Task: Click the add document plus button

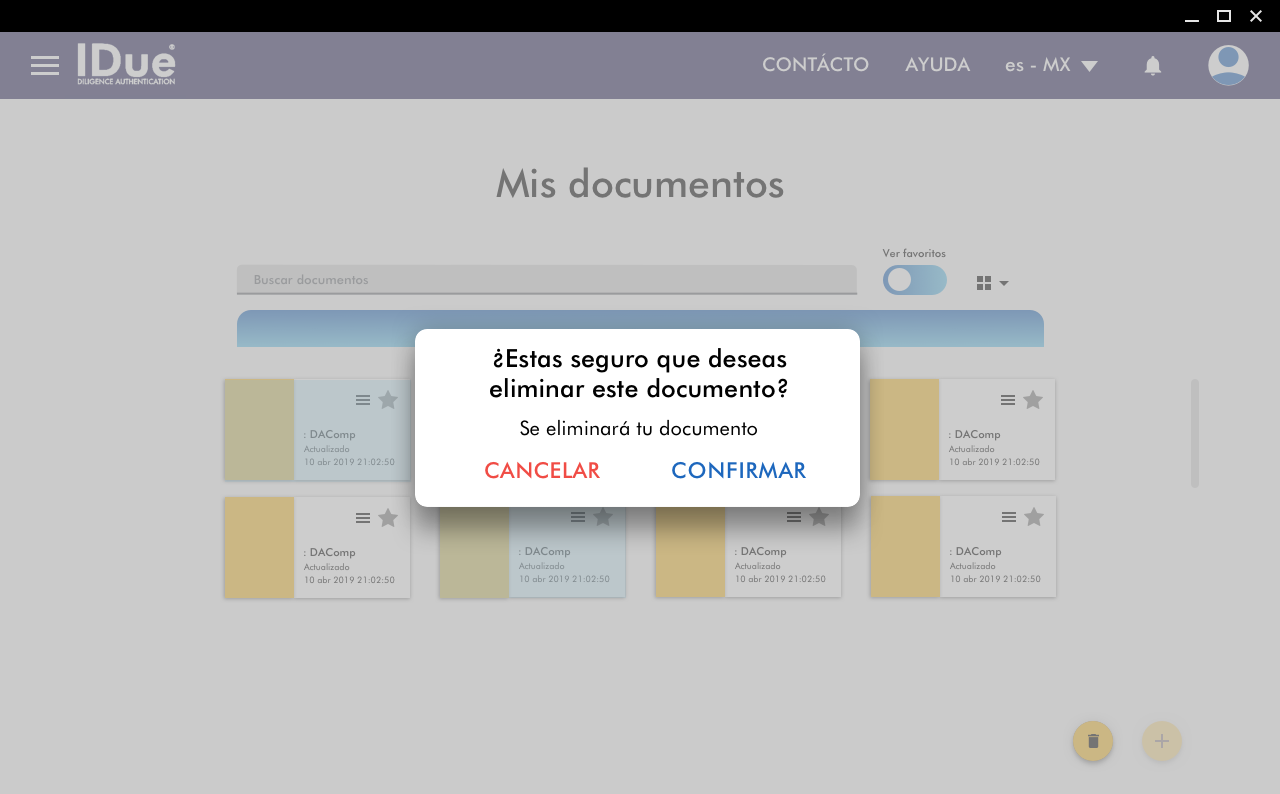Action: coord(1161,741)
